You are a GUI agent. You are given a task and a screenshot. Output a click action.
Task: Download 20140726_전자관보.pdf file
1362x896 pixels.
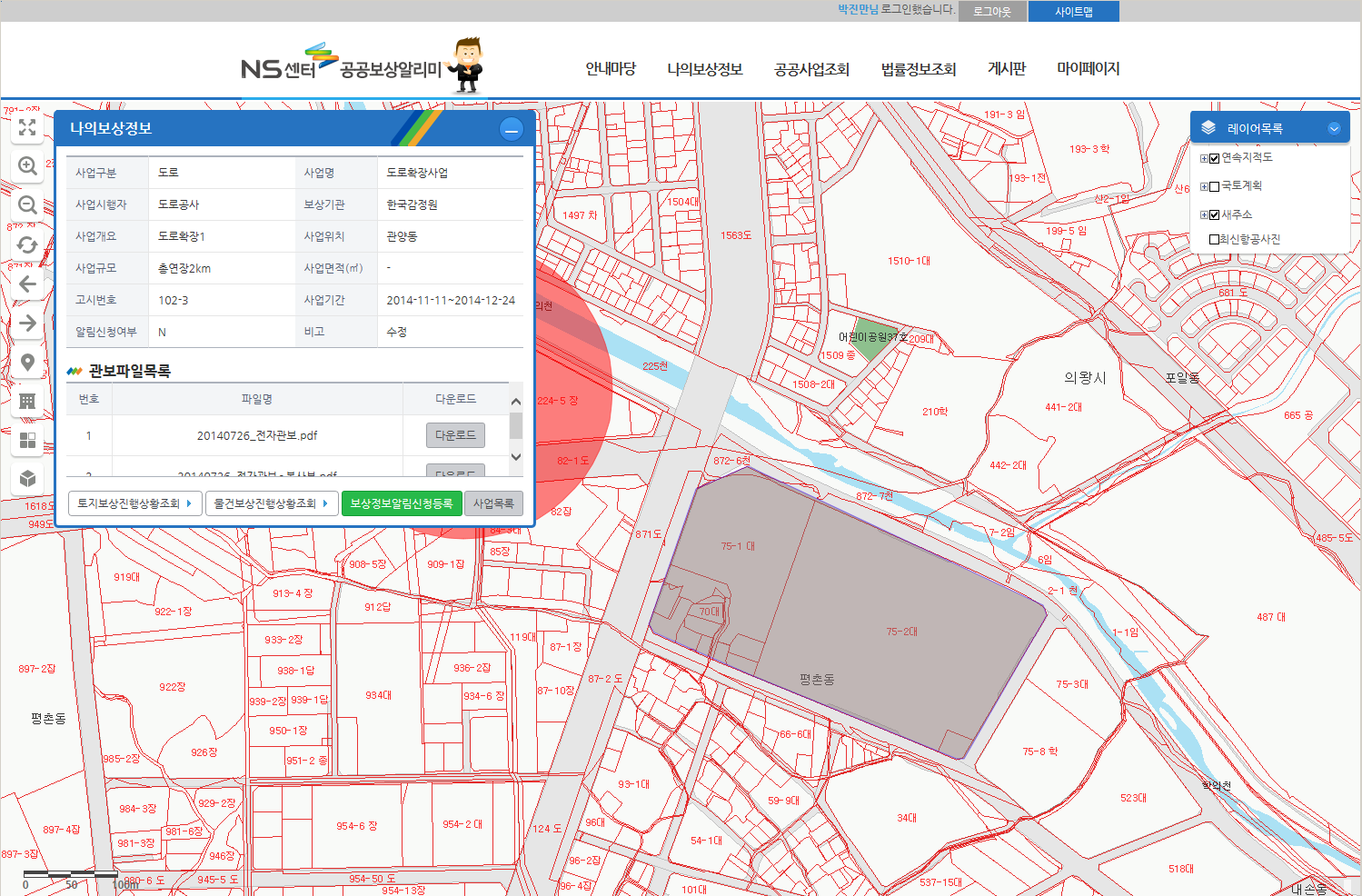point(455,435)
